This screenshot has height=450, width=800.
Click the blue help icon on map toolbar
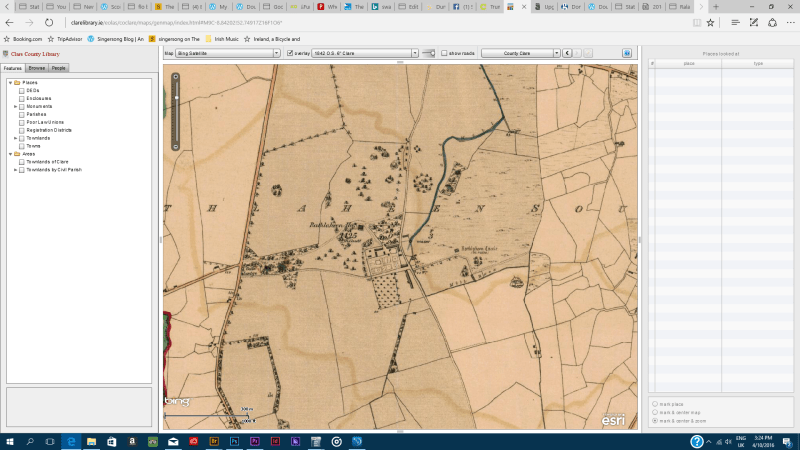pos(627,52)
